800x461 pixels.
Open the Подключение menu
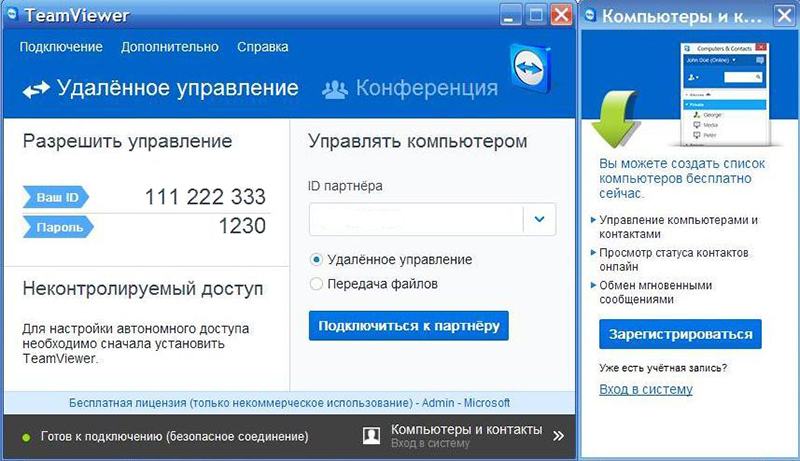61,47
